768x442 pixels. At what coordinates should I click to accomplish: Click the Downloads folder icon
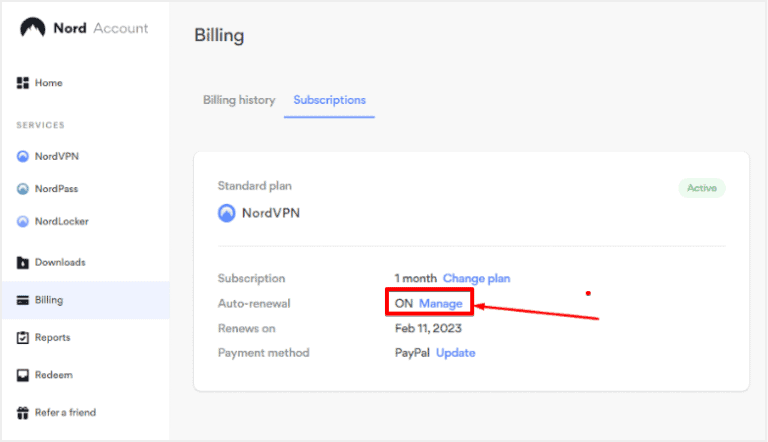tap(23, 263)
